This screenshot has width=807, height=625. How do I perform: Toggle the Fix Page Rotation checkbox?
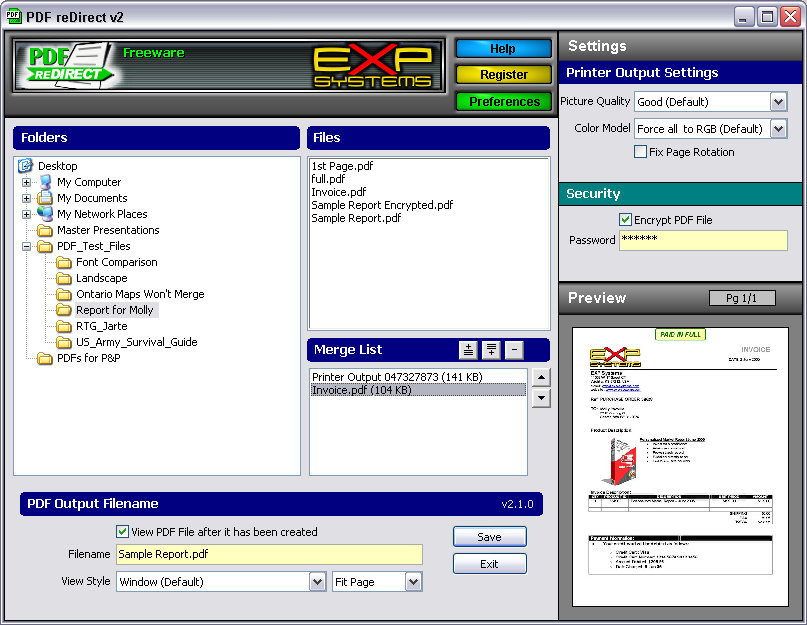(640, 152)
